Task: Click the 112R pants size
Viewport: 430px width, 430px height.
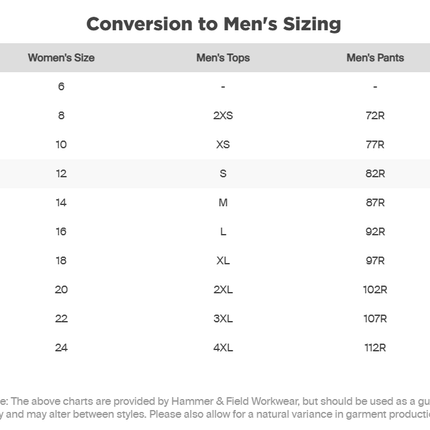Action: click(375, 348)
